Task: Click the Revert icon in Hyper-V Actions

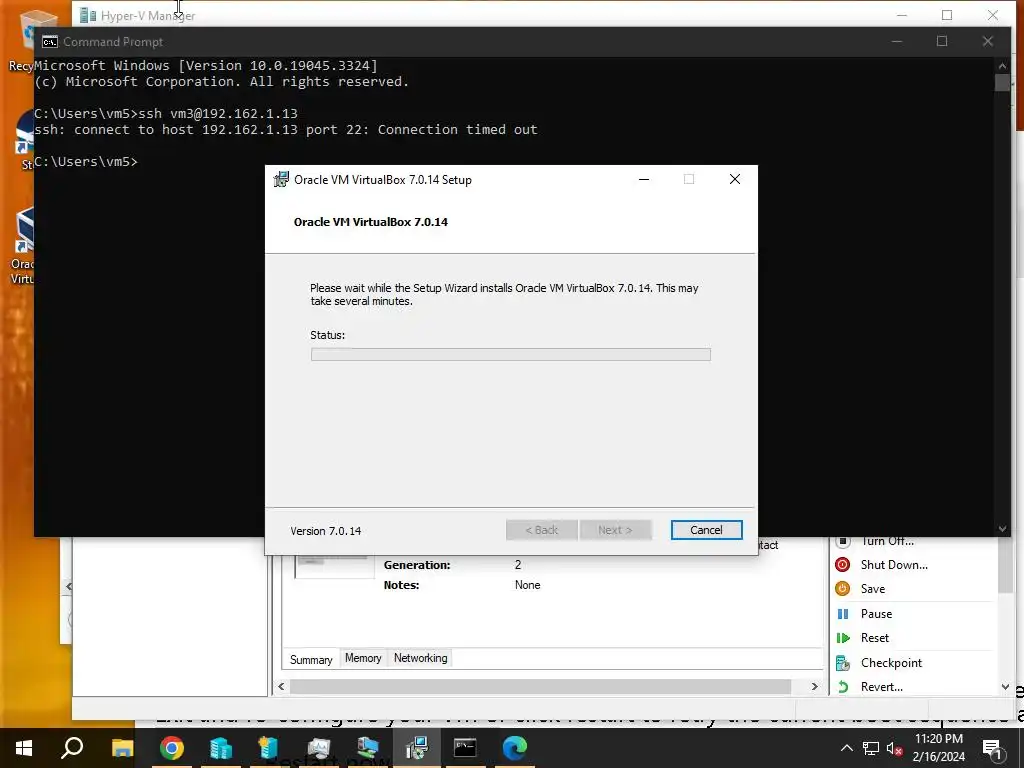Action: (842, 687)
